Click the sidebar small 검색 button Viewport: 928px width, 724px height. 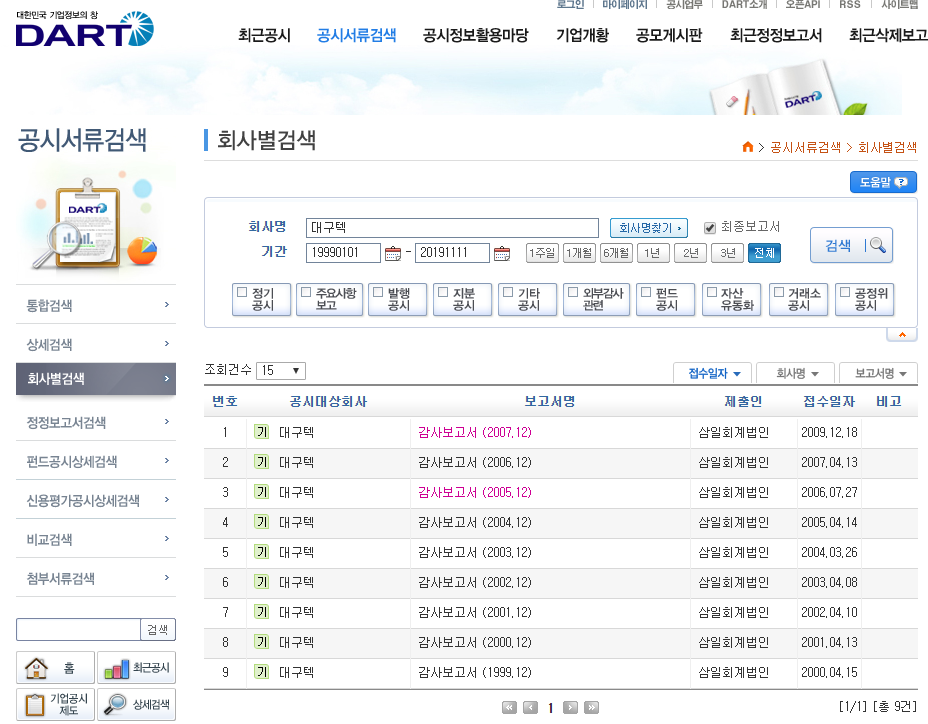click(158, 629)
